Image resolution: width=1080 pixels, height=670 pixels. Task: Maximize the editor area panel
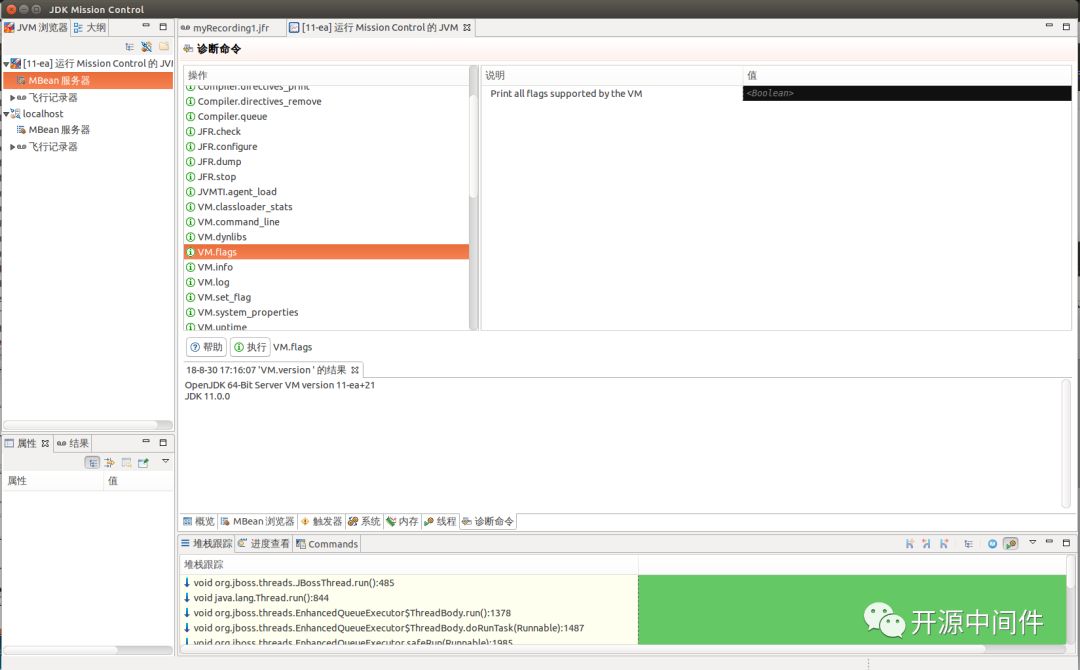point(1066,26)
